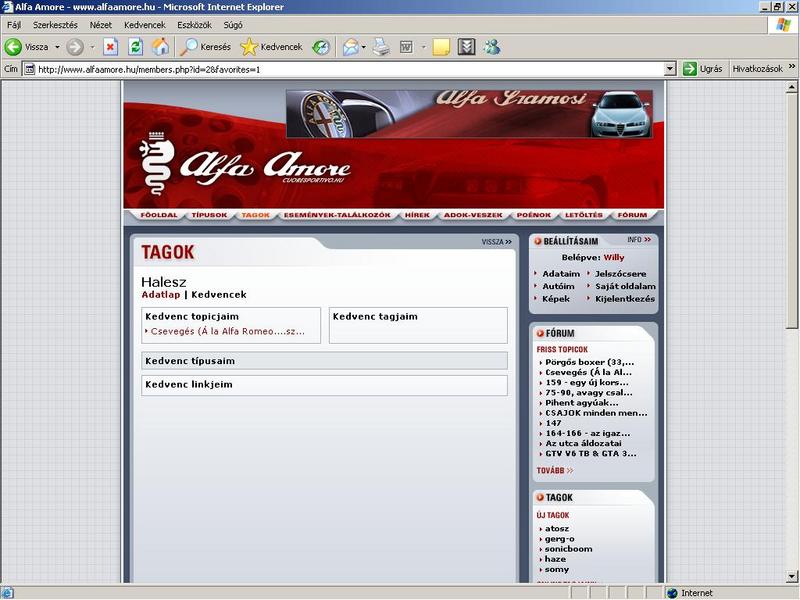This screenshot has width=800, height=600.
Task: Open the LETÖLTÉS nav tab
Action: [584, 215]
